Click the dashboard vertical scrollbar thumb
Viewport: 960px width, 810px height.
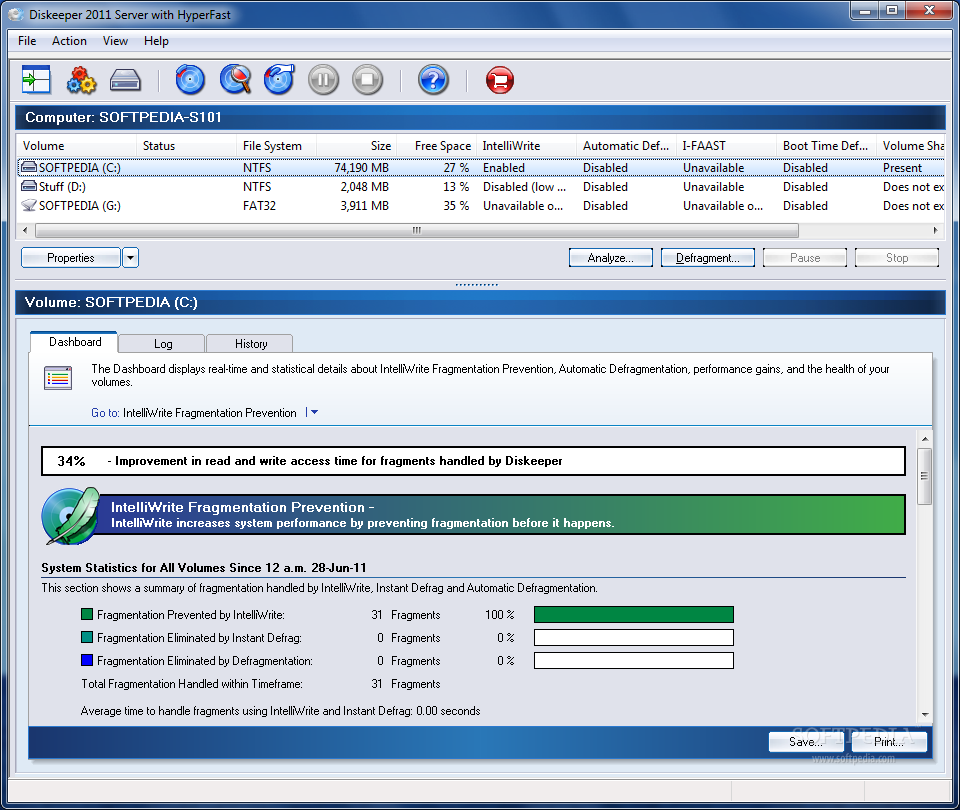click(924, 476)
